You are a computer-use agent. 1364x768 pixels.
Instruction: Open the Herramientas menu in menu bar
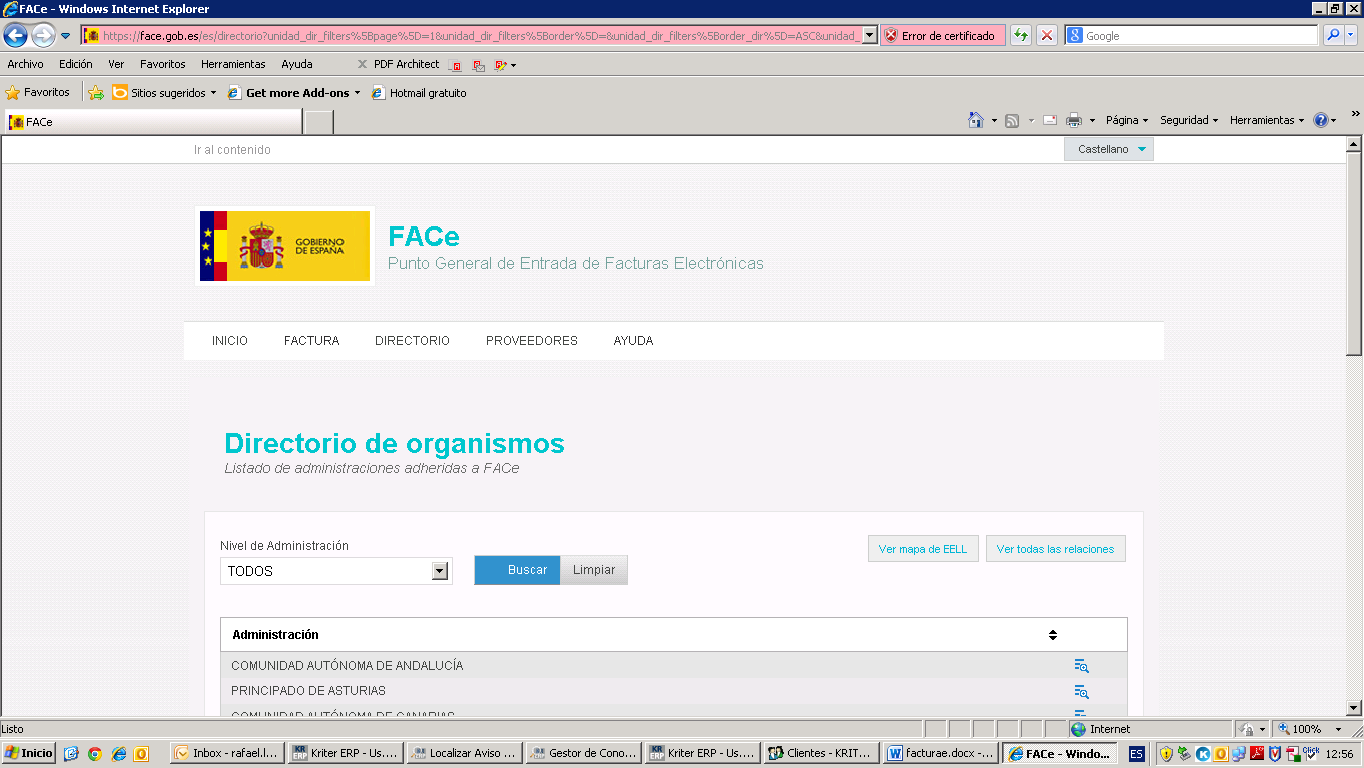[233, 64]
